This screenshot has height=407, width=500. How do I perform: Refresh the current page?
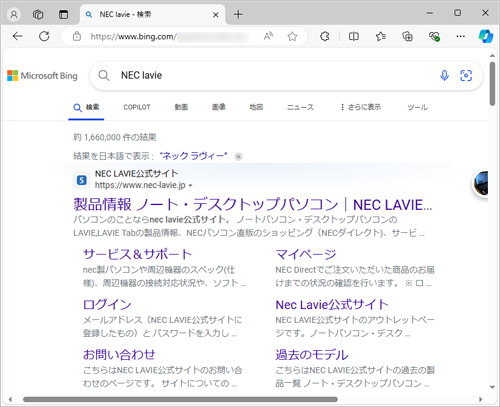pos(44,36)
